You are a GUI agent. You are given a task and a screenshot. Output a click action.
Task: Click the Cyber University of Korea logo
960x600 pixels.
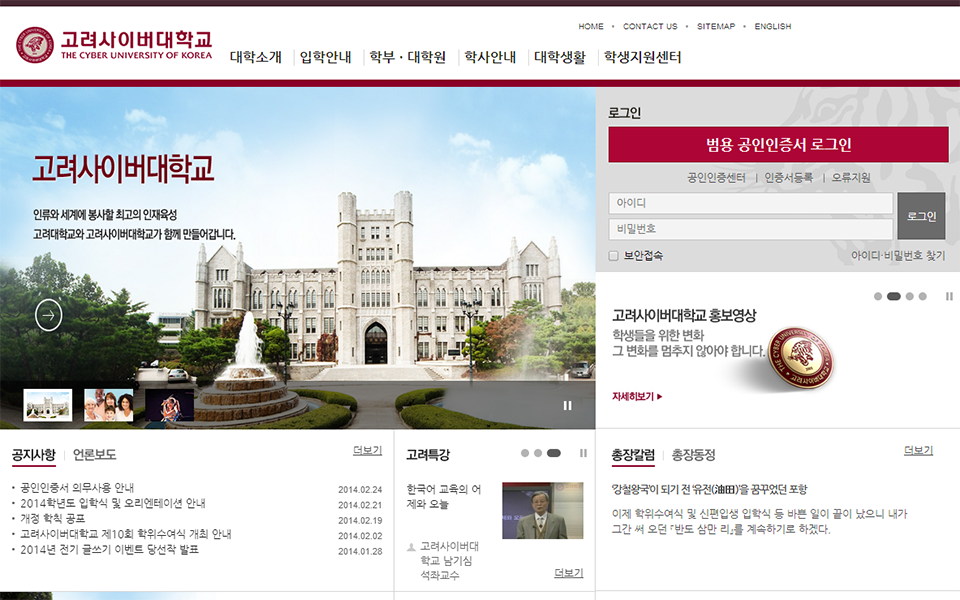pyautogui.click(x=114, y=45)
